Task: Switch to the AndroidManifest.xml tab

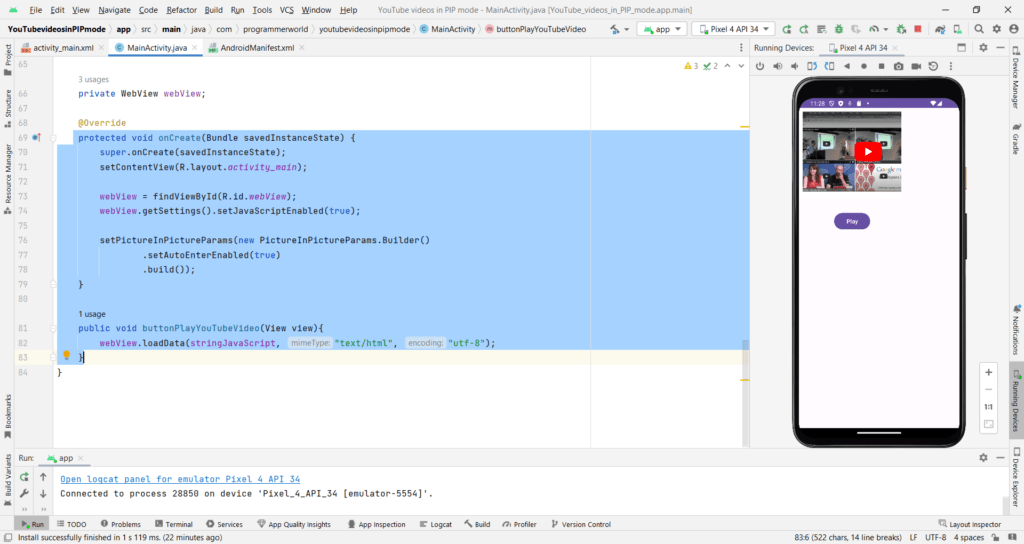Action: (257, 48)
